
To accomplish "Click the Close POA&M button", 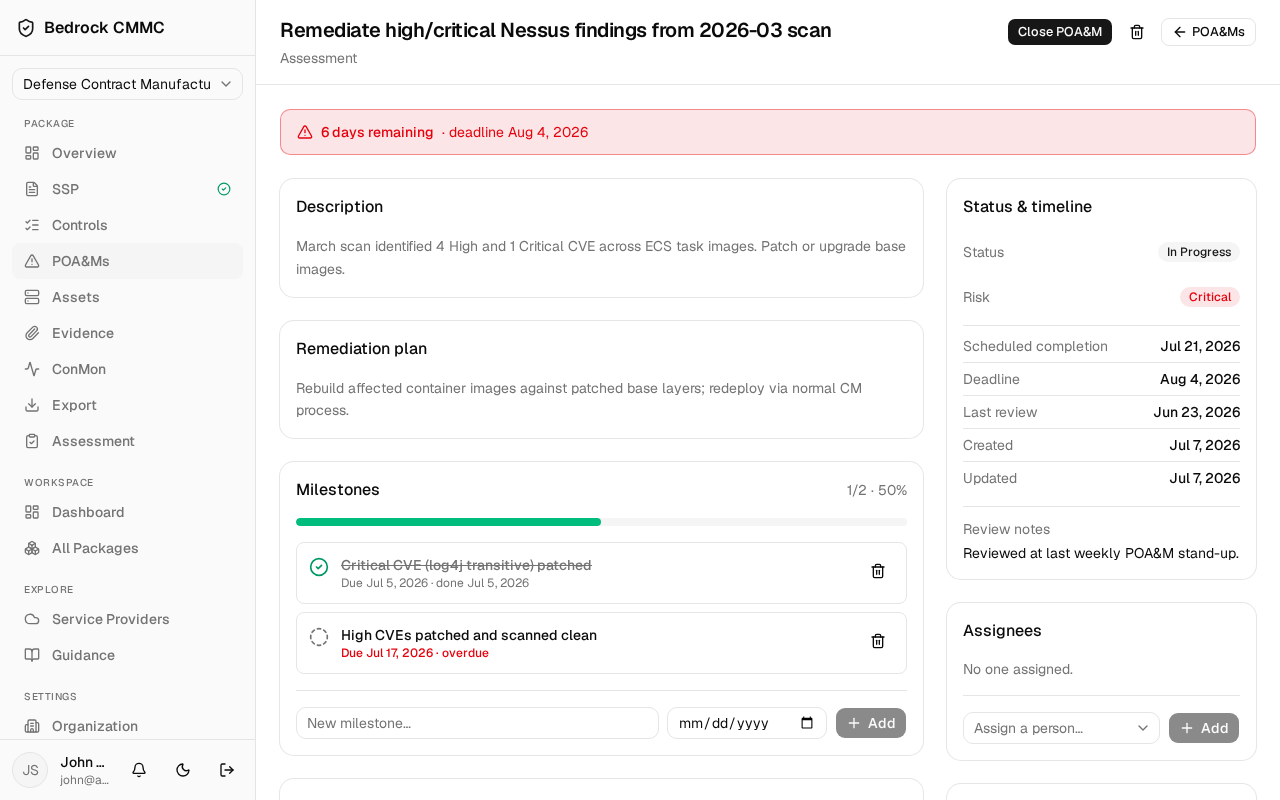I will [1060, 32].
